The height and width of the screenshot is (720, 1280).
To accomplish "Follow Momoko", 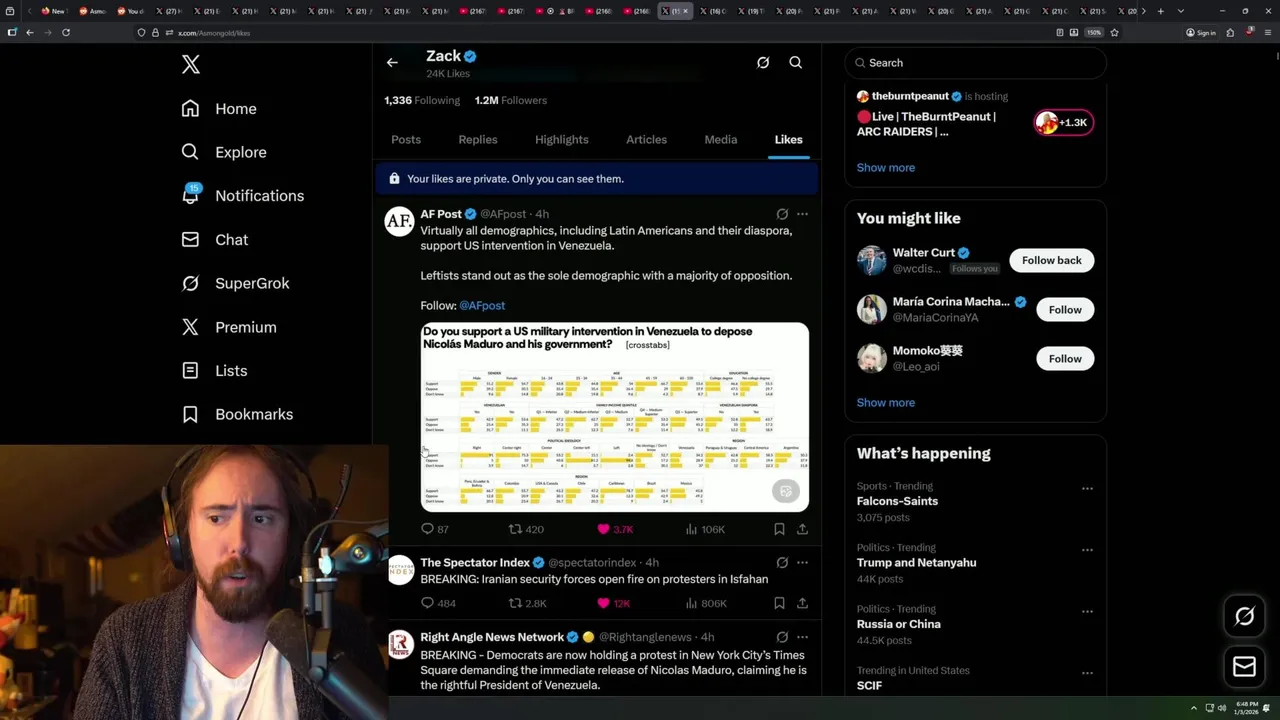I will pos(1065,359).
